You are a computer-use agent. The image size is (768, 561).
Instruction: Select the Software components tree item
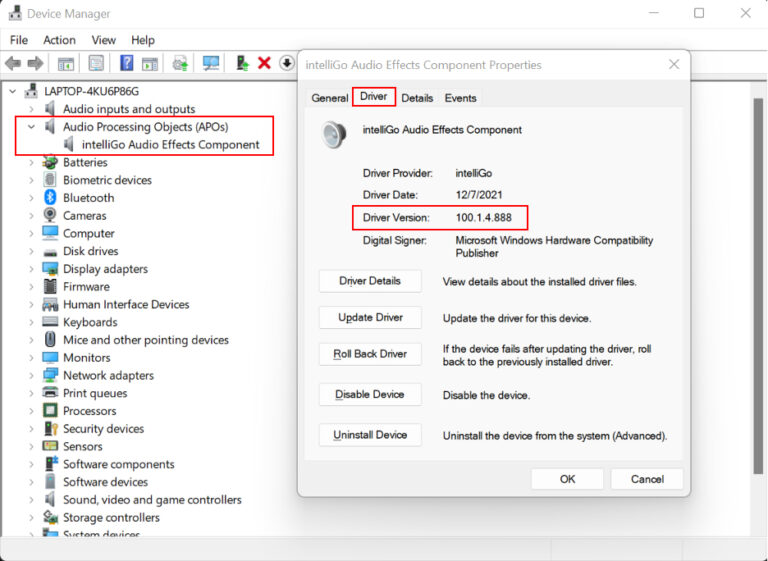pos(119,464)
